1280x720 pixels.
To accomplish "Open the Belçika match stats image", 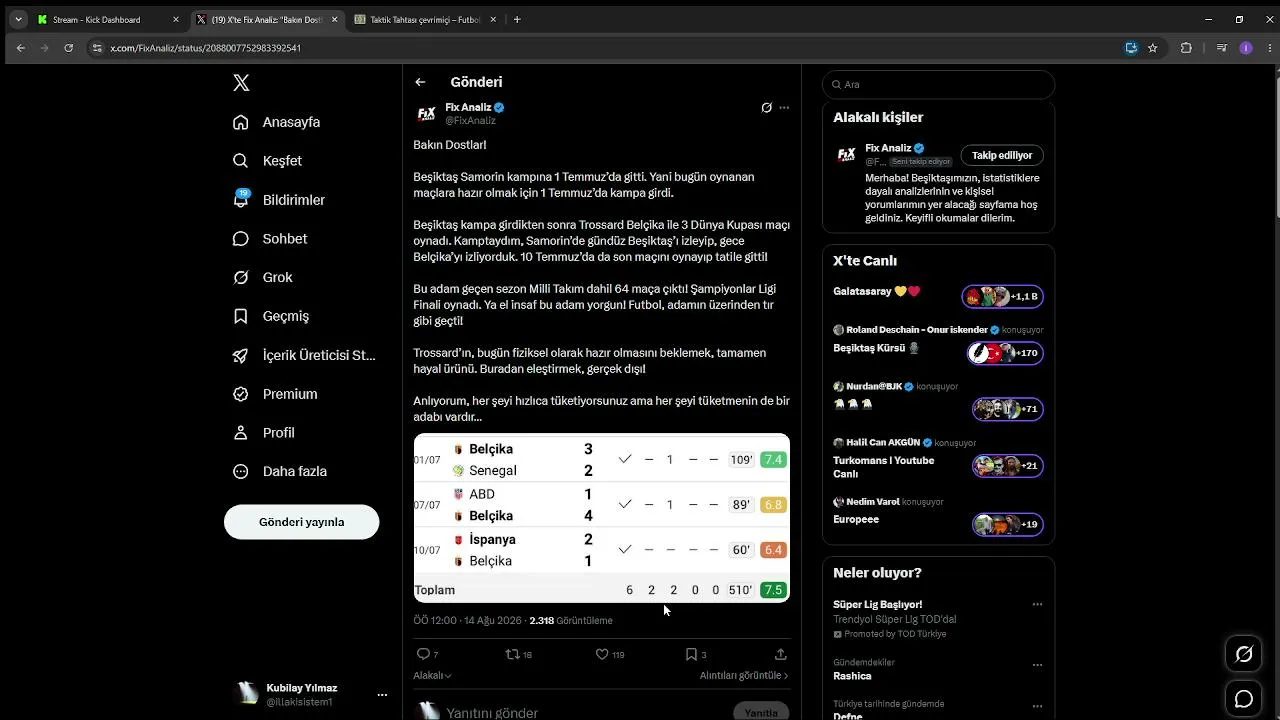I will point(602,517).
